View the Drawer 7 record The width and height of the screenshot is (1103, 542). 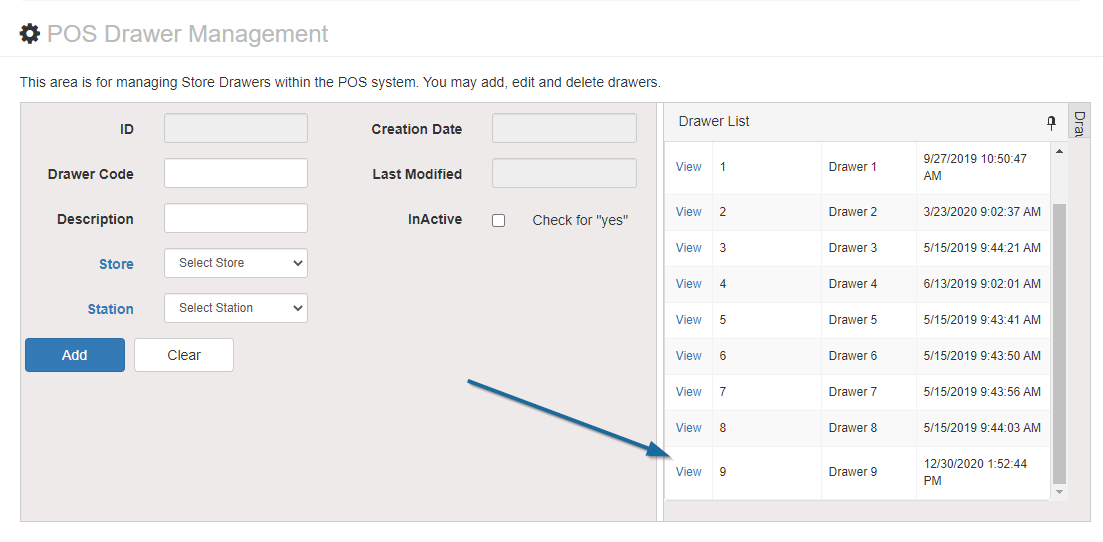point(689,391)
